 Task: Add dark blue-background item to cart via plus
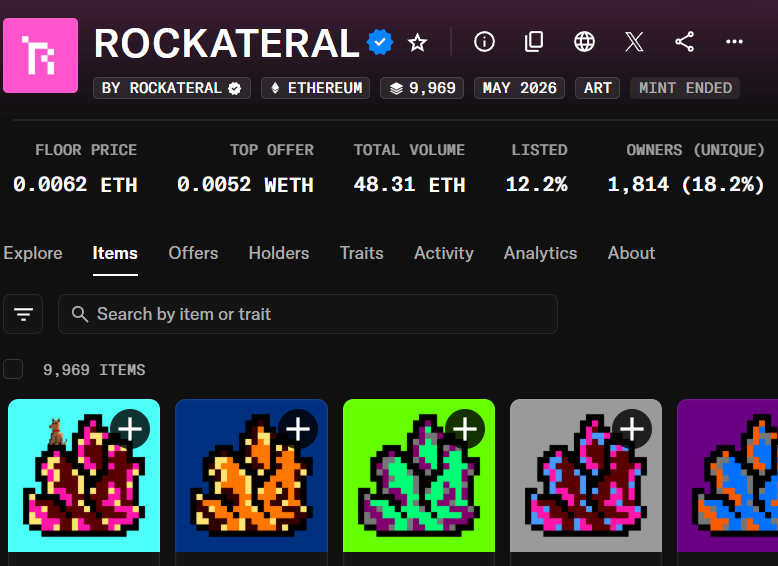coord(298,429)
